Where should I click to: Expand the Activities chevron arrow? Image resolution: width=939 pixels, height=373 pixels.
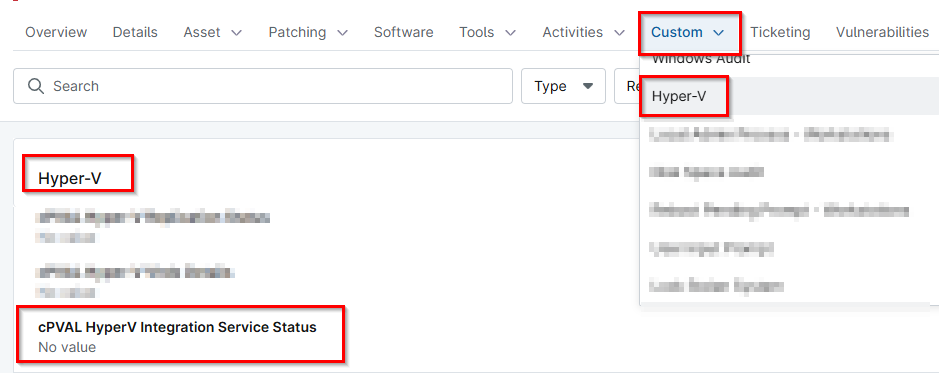pos(619,33)
